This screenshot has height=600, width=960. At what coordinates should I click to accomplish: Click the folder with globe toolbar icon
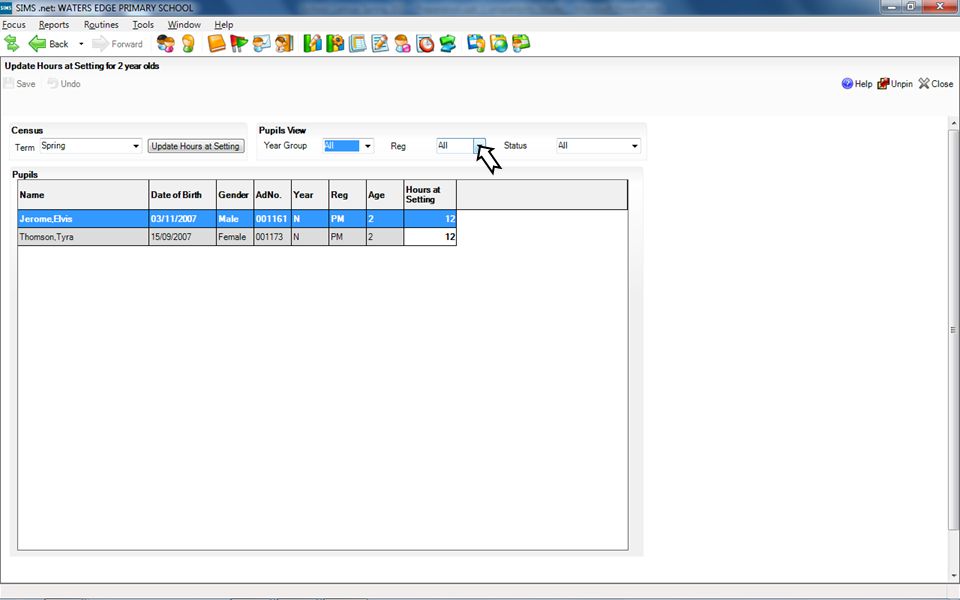tap(498, 43)
